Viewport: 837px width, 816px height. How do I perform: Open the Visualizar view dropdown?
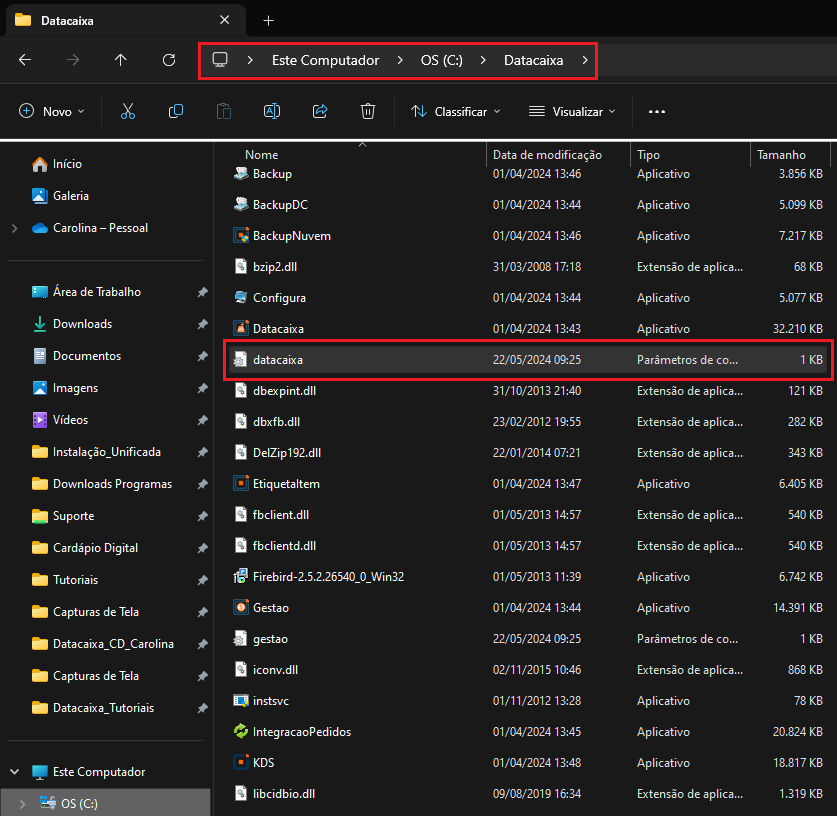572,111
